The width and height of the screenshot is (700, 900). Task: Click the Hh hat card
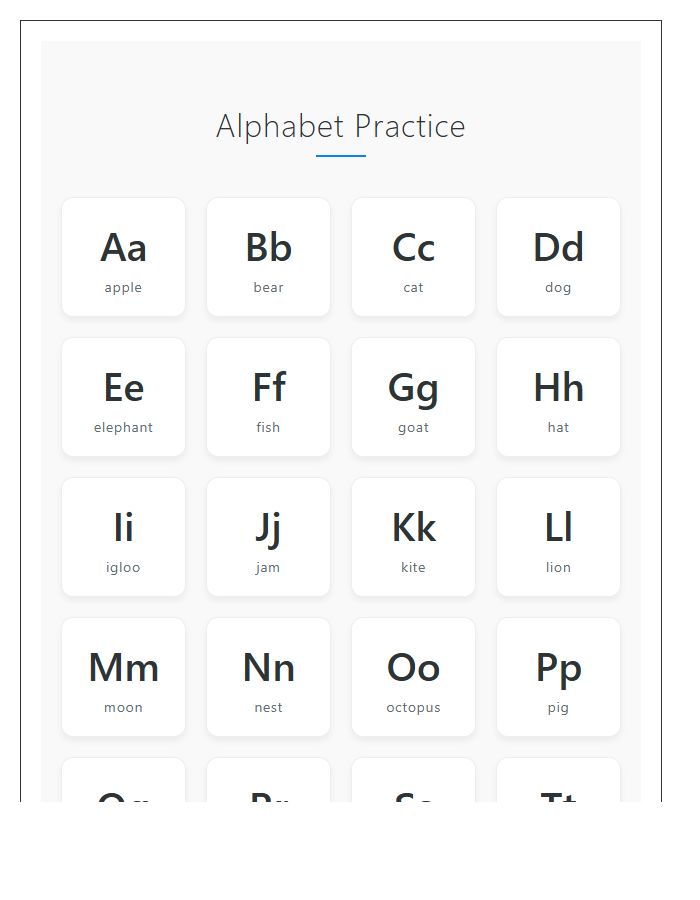558,397
